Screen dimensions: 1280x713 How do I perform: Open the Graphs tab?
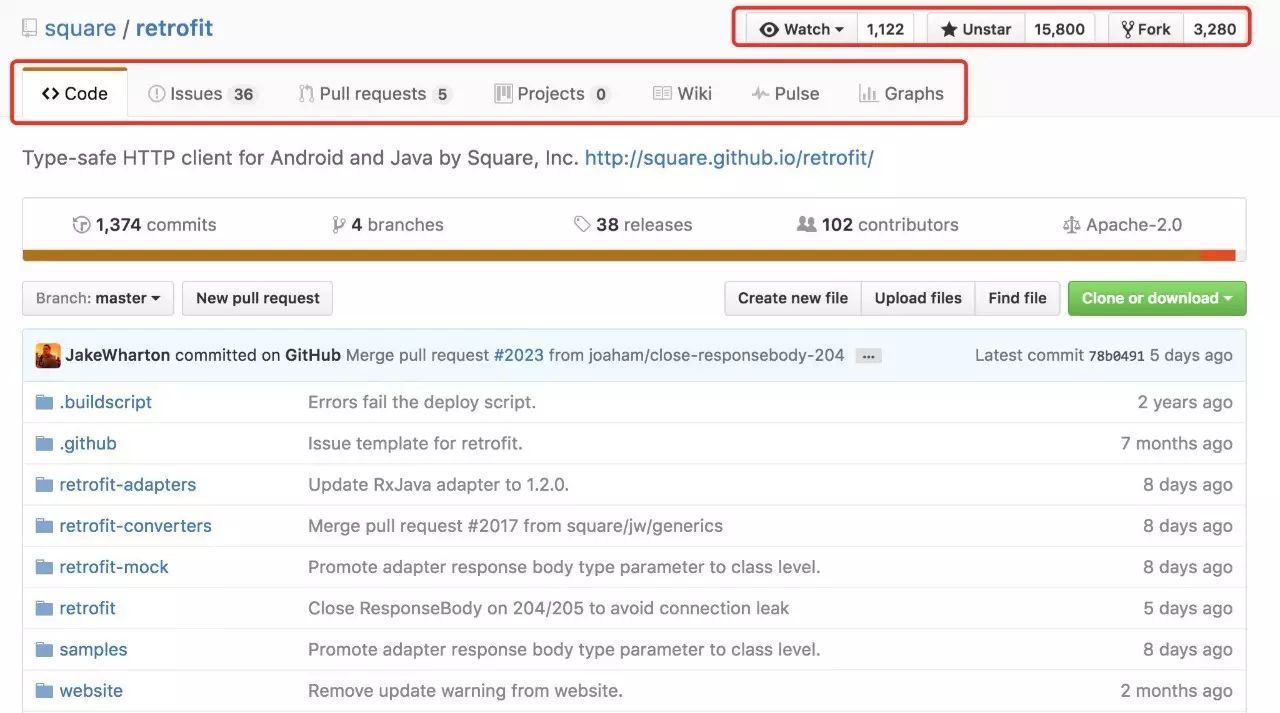(901, 94)
